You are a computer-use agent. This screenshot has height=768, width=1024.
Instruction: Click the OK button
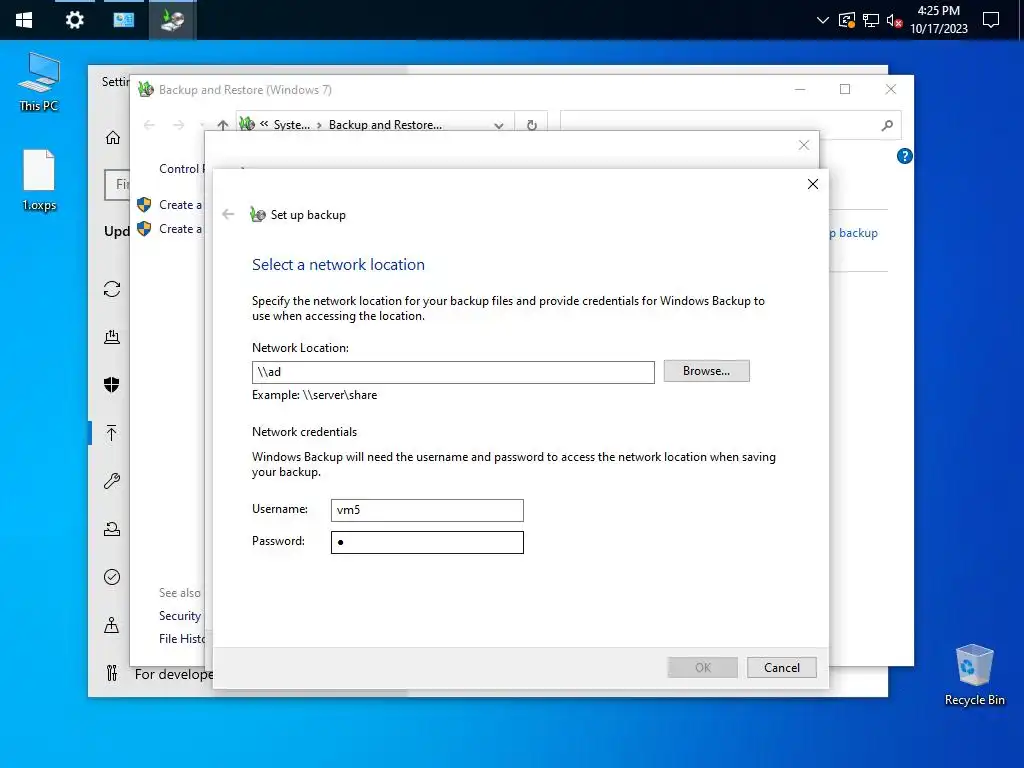tap(703, 667)
